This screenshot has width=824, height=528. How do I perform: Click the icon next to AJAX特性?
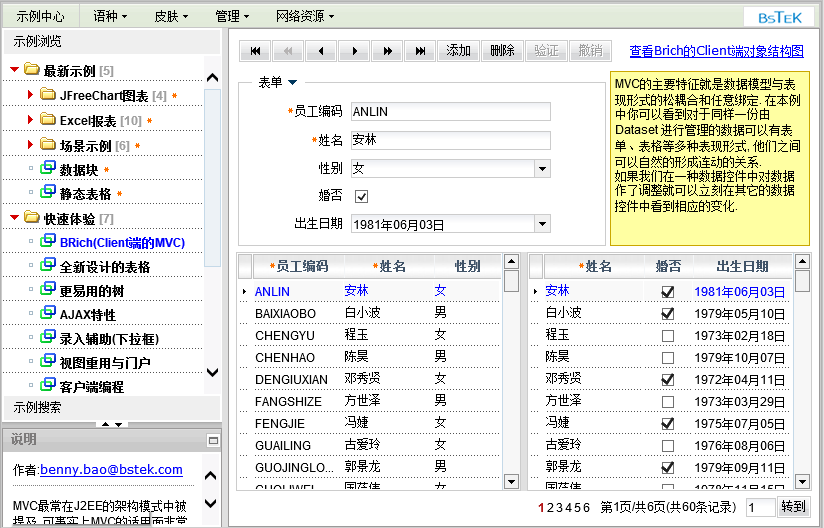[x=47, y=314]
